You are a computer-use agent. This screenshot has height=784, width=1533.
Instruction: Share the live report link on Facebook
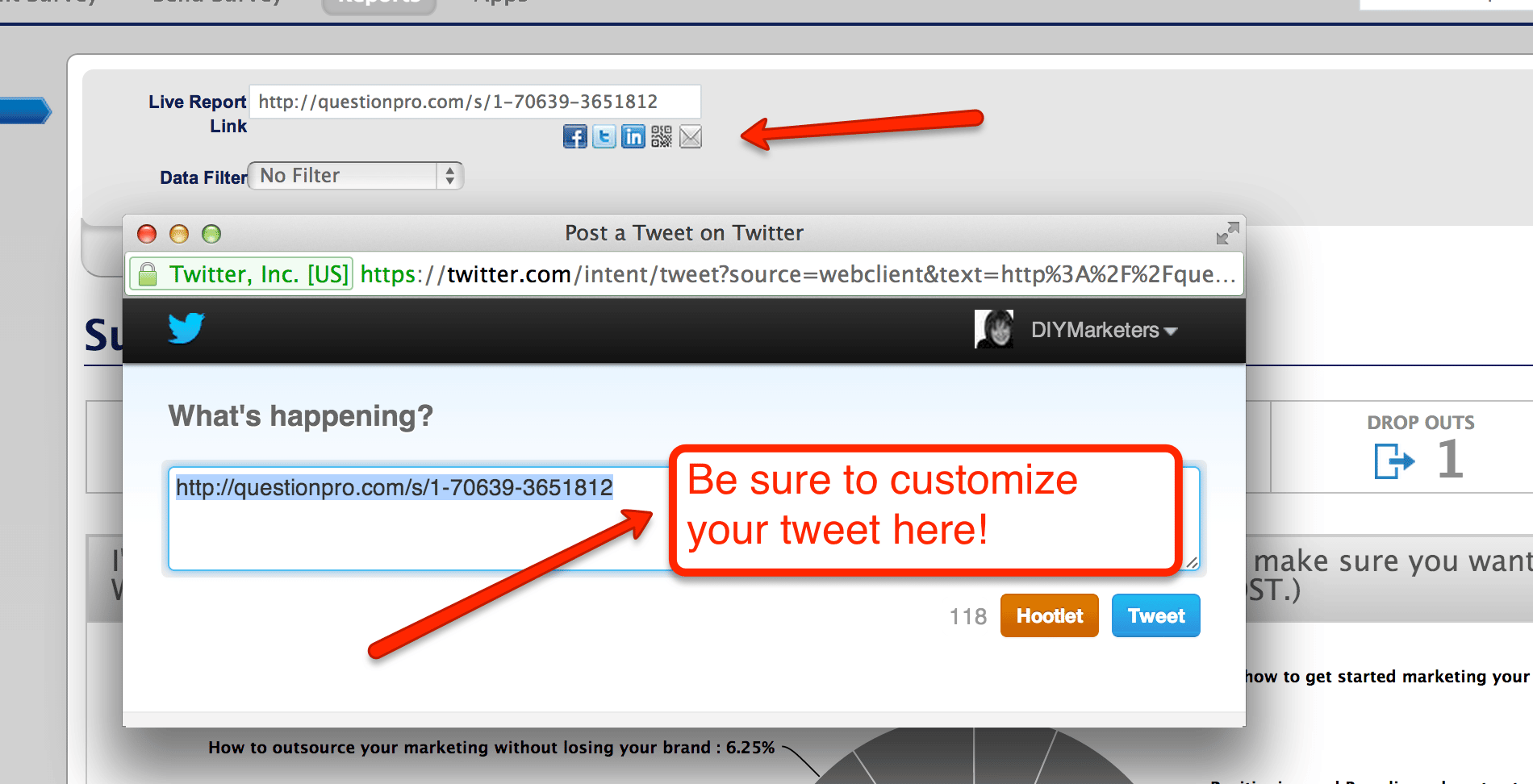(575, 137)
